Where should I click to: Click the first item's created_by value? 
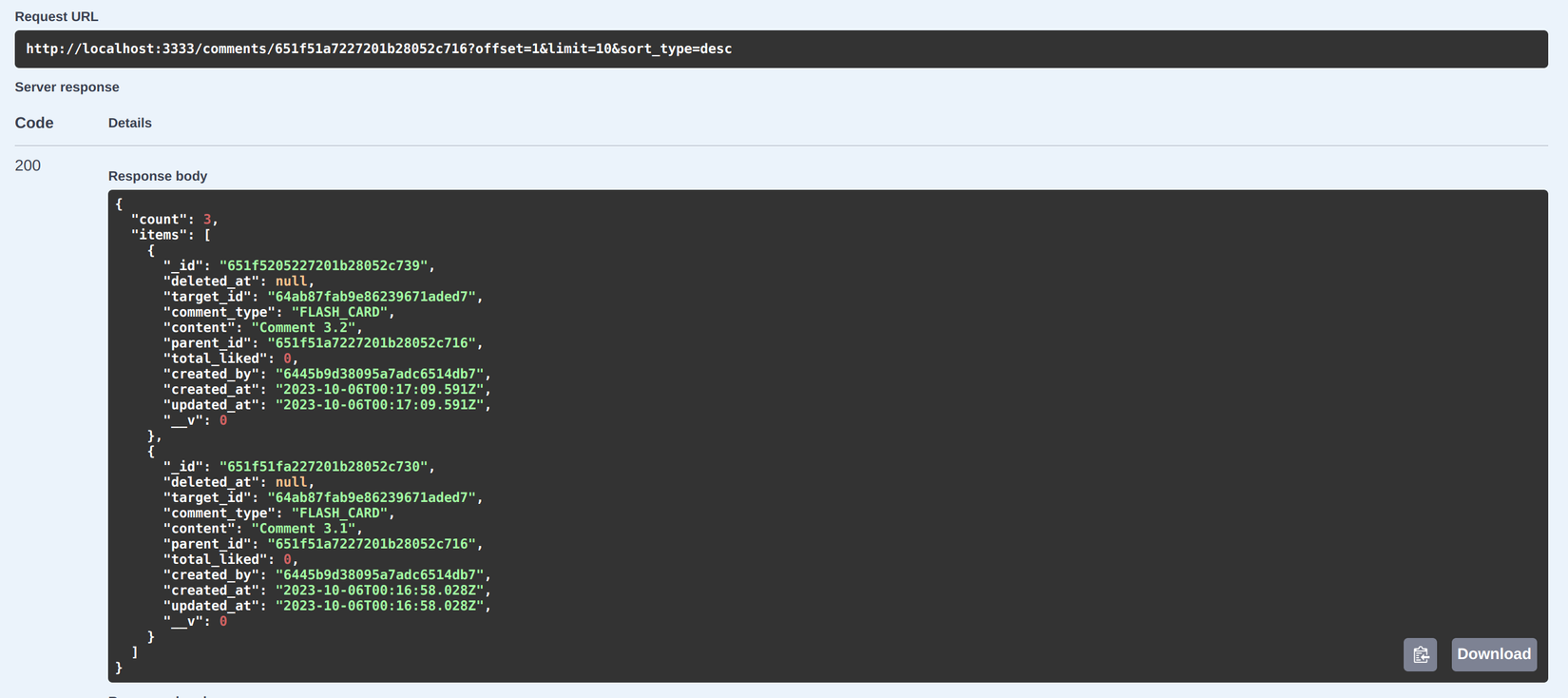[379, 374]
